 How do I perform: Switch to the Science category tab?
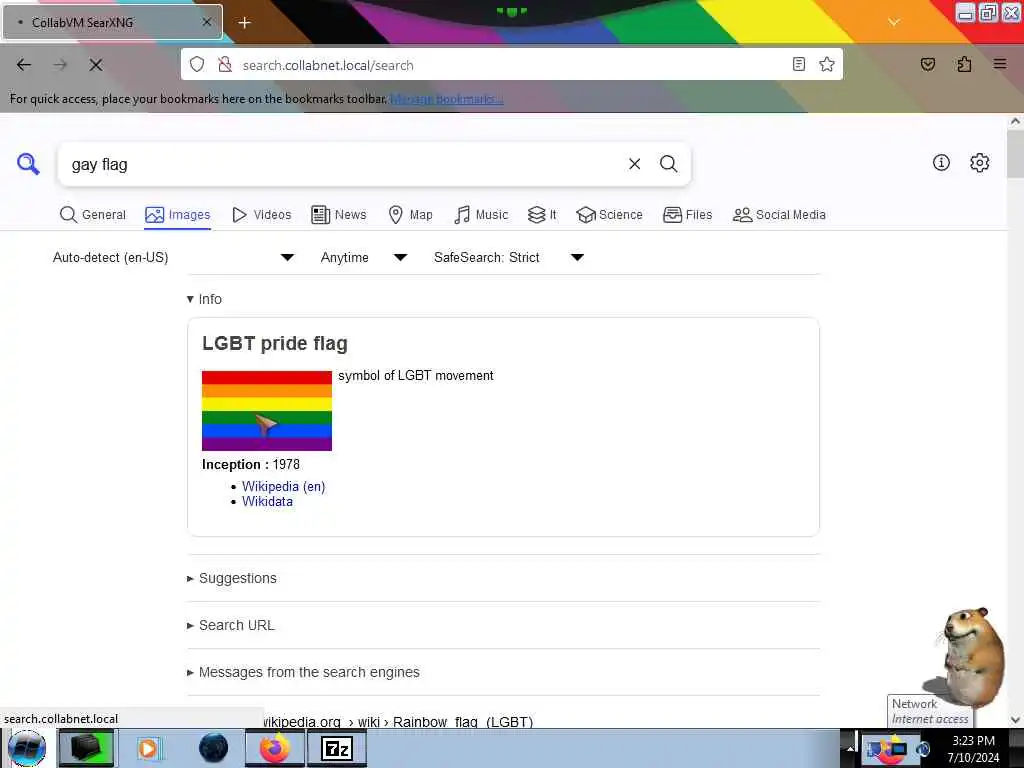point(609,215)
